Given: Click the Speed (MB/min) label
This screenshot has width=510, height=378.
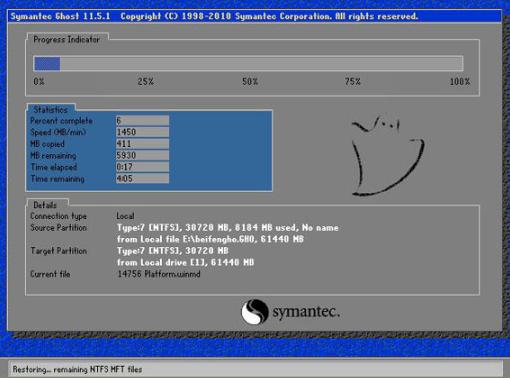Looking at the screenshot, I should (58, 132).
